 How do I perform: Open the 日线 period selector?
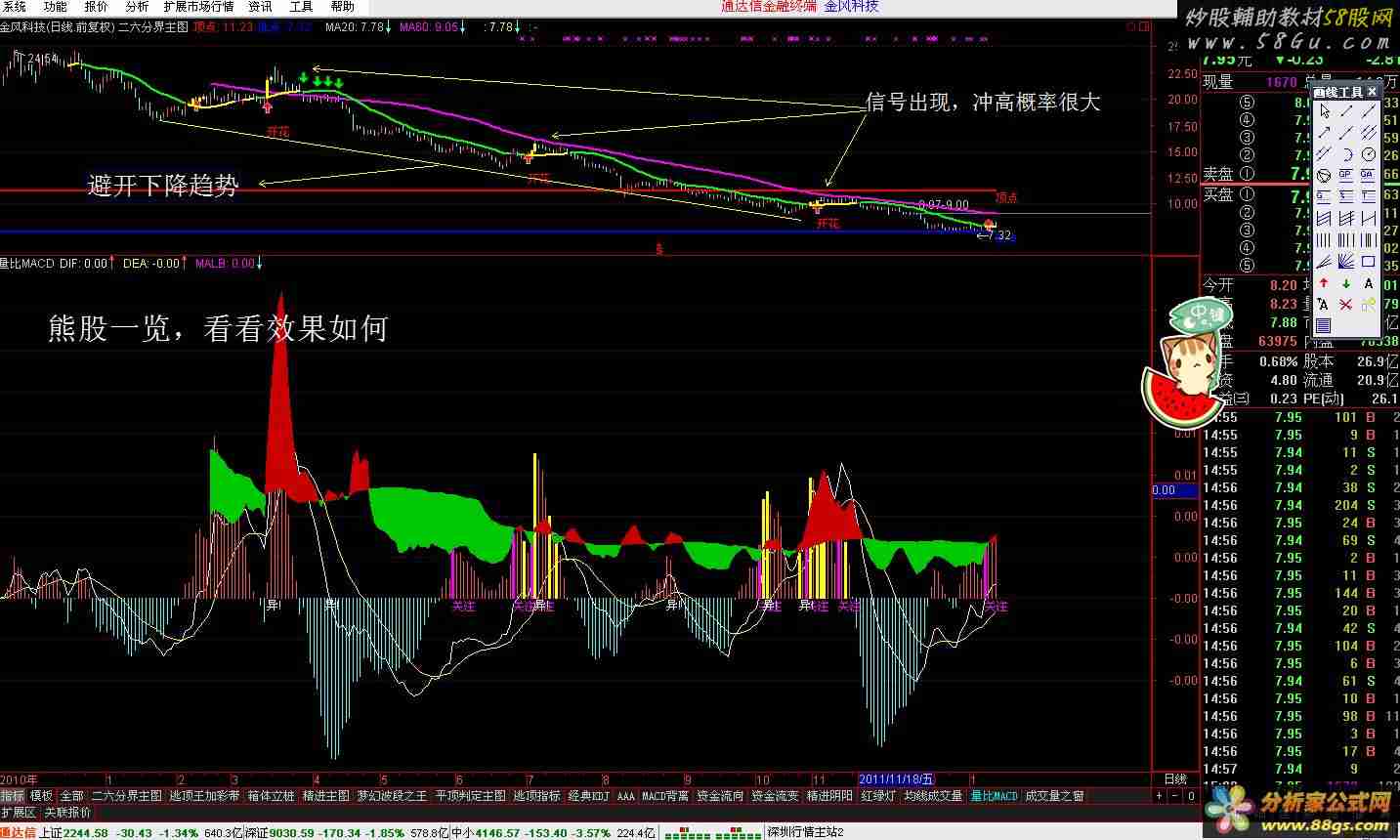pos(1175,779)
